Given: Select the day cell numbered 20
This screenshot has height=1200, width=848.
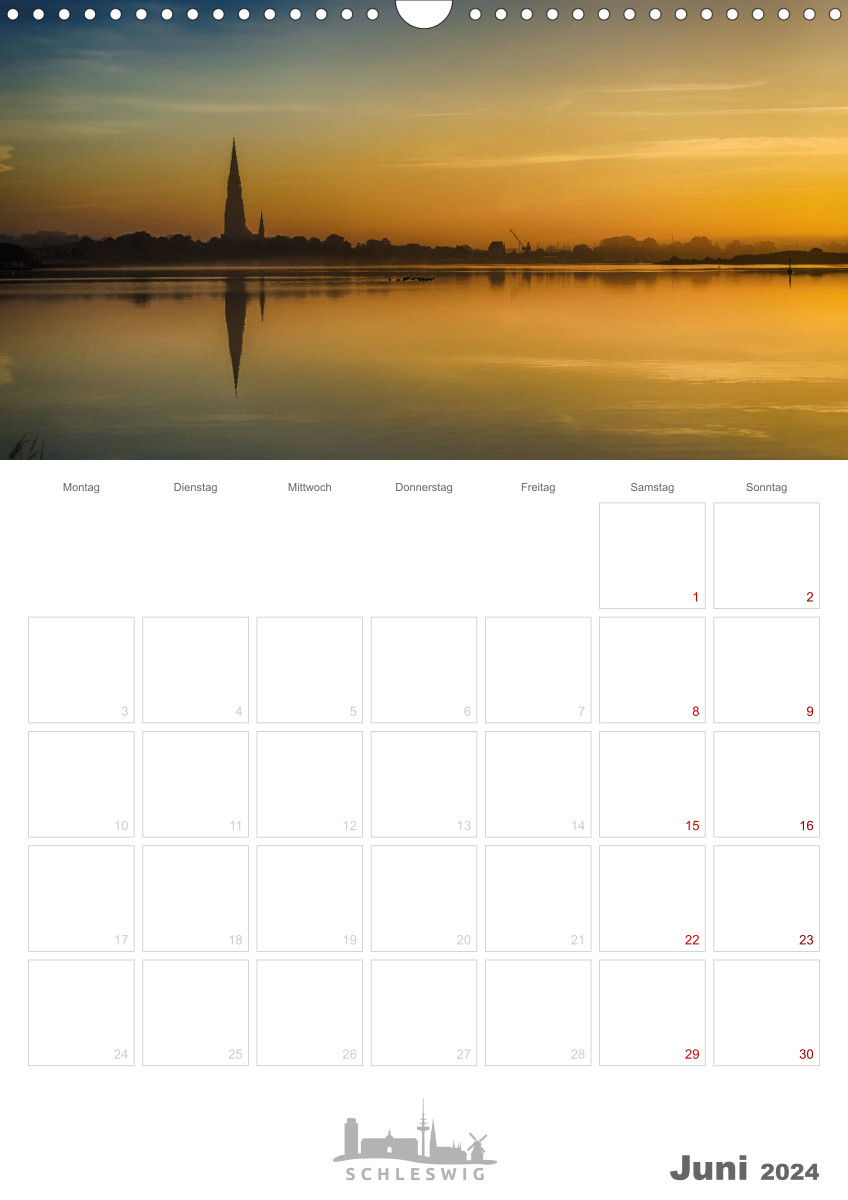Looking at the screenshot, I should coord(424,898).
